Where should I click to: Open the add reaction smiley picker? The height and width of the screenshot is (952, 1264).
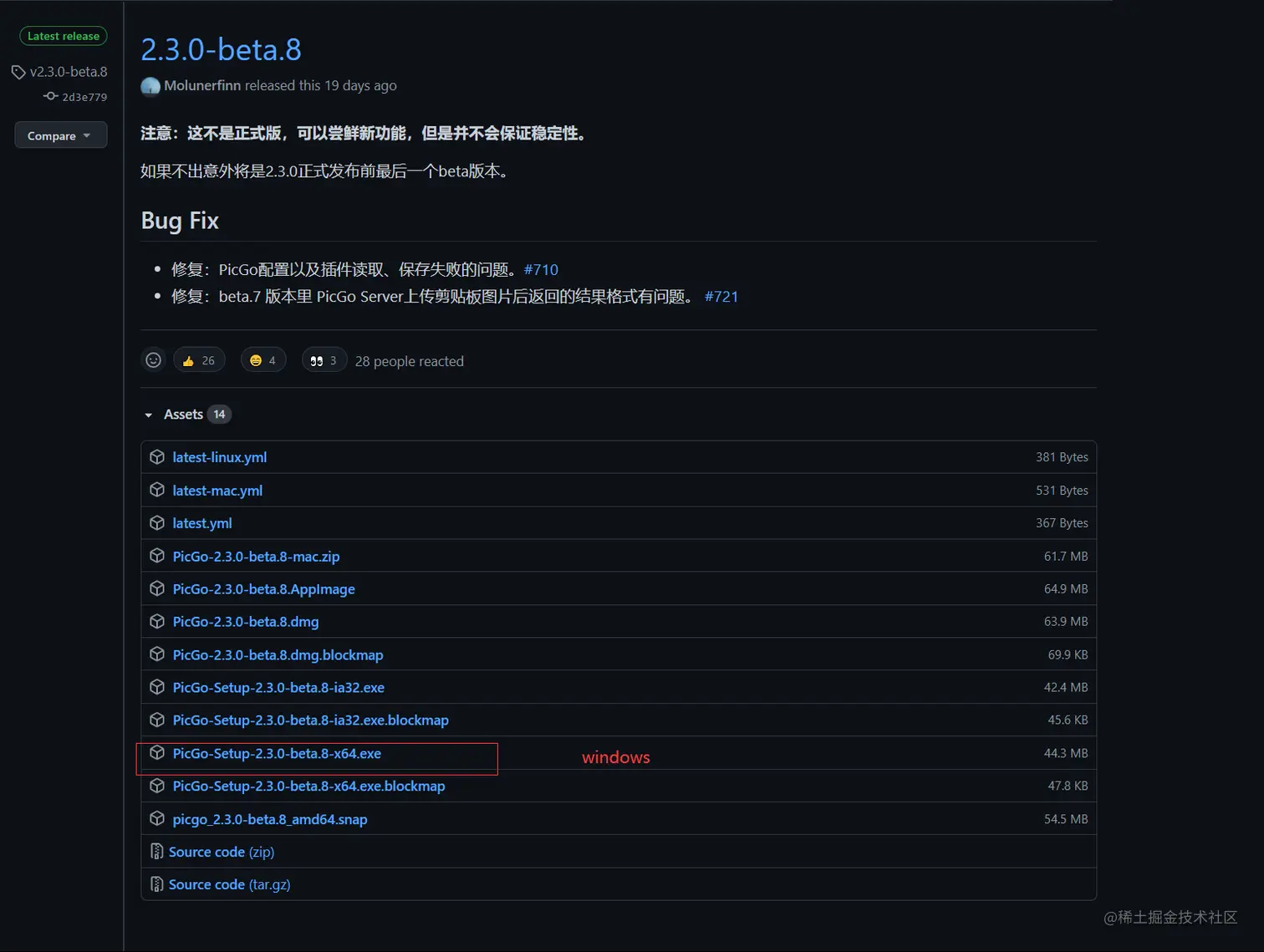pos(153,360)
